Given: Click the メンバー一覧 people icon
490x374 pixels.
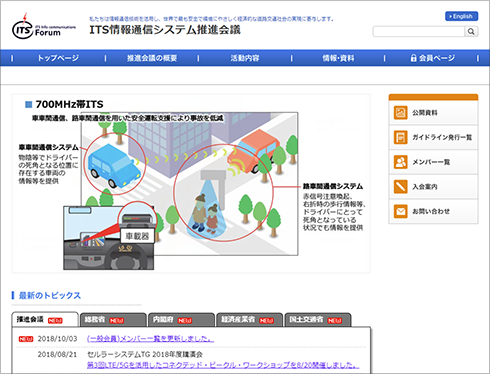Looking at the screenshot, I should click(400, 162).
